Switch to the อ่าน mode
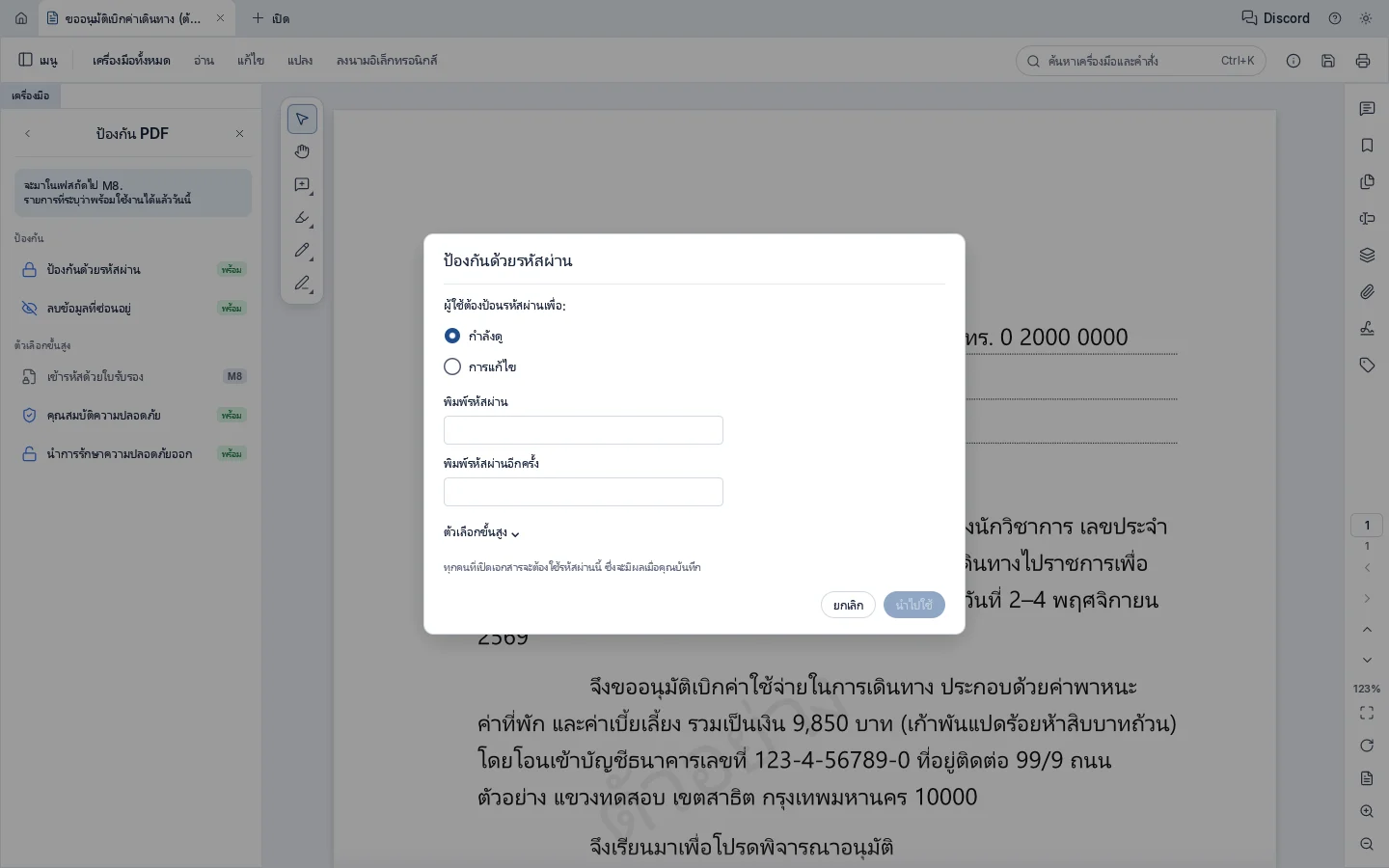This screenshot has height=868, width=1389. [204, 61]
